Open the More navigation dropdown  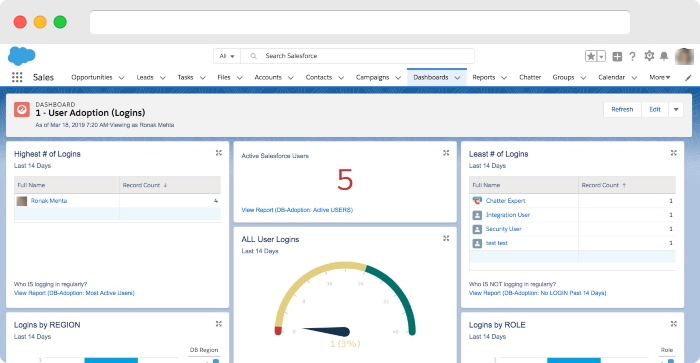(x=660, y=77)
